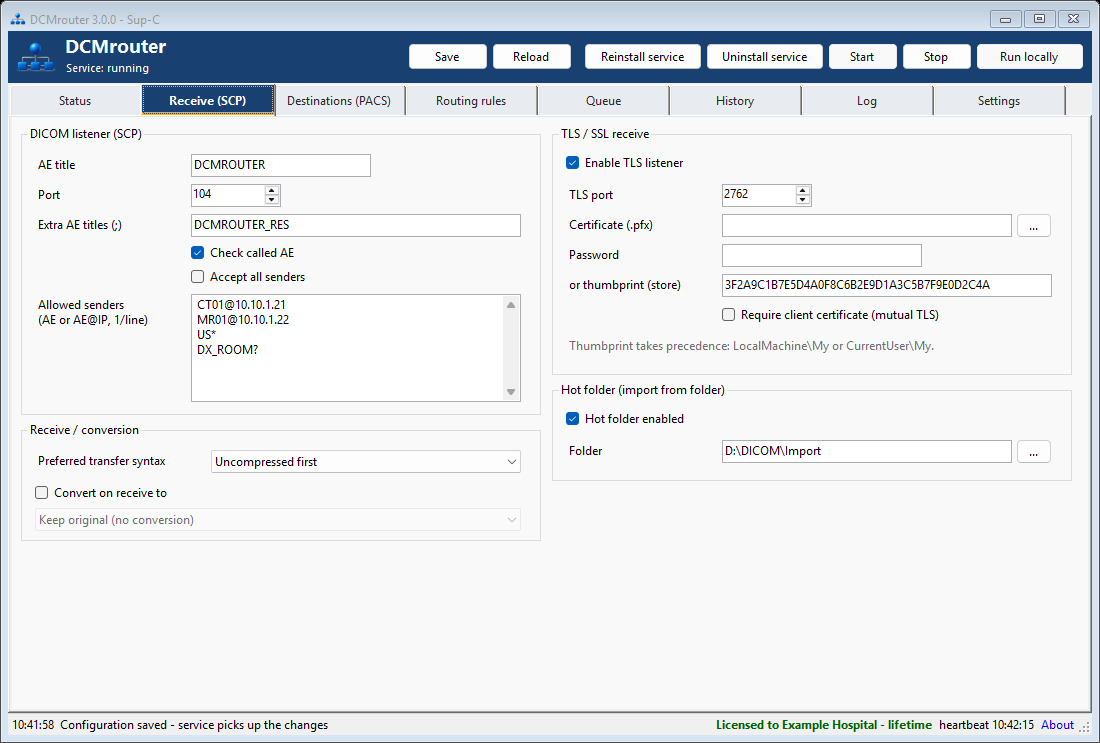This screenshot has height=743, width=1100.
Task: Switch to the Status tab
Action: [x=75, y=100]
